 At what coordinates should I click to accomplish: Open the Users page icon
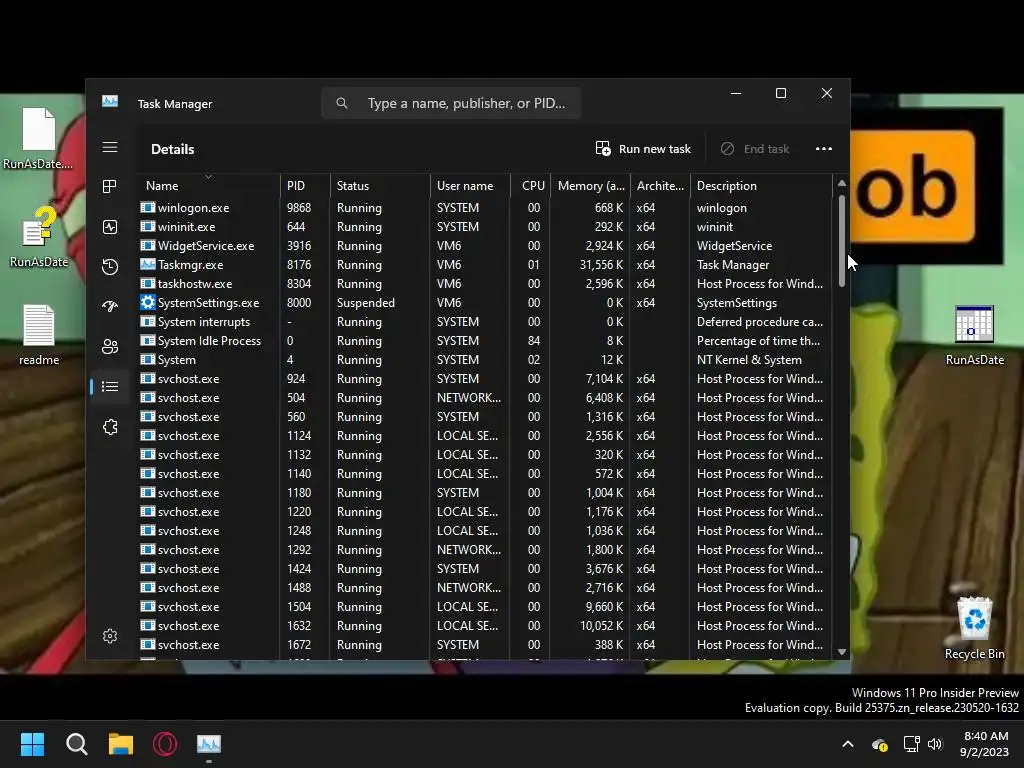110,346
